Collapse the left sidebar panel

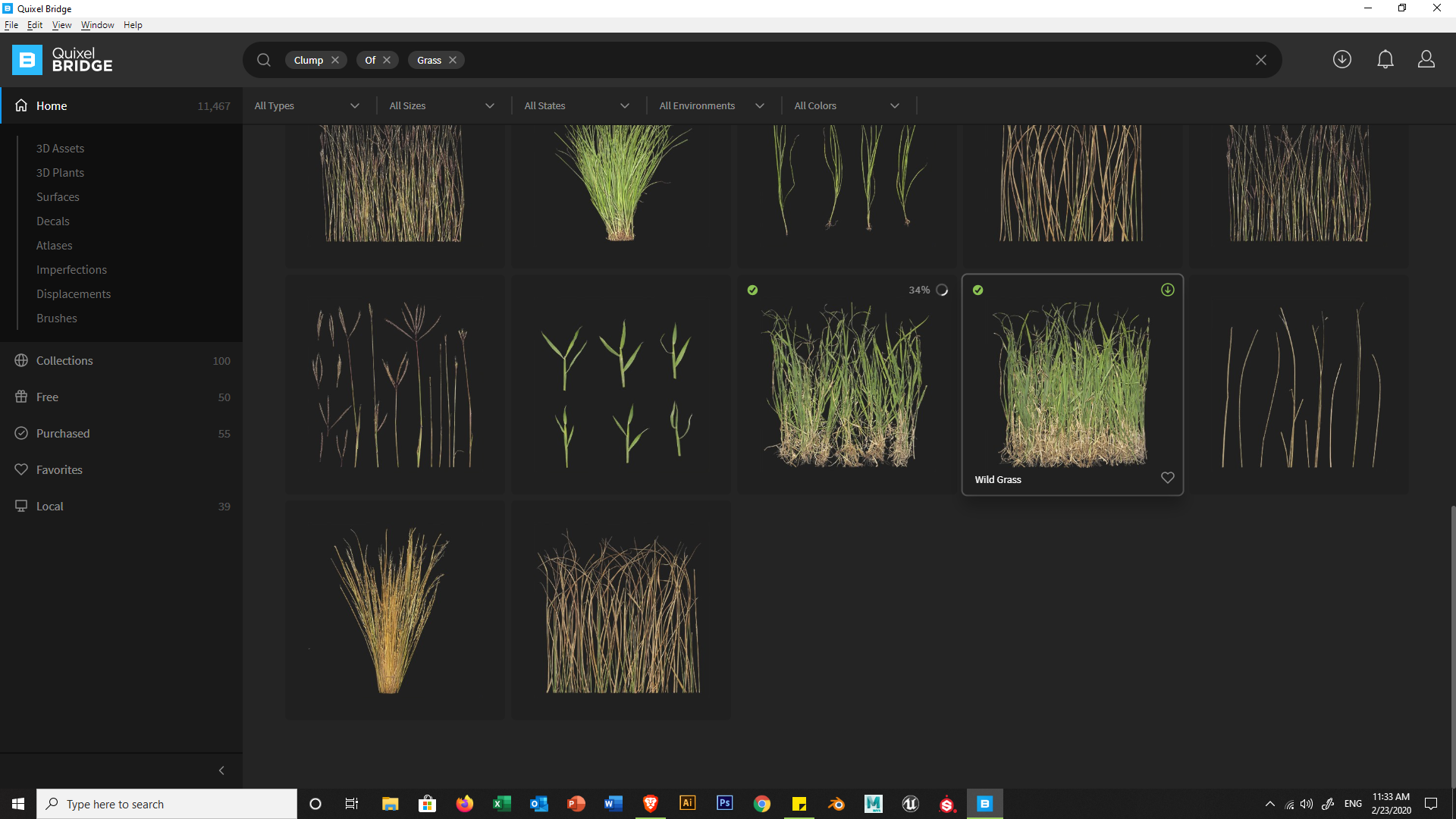click(x=221, y=770)
